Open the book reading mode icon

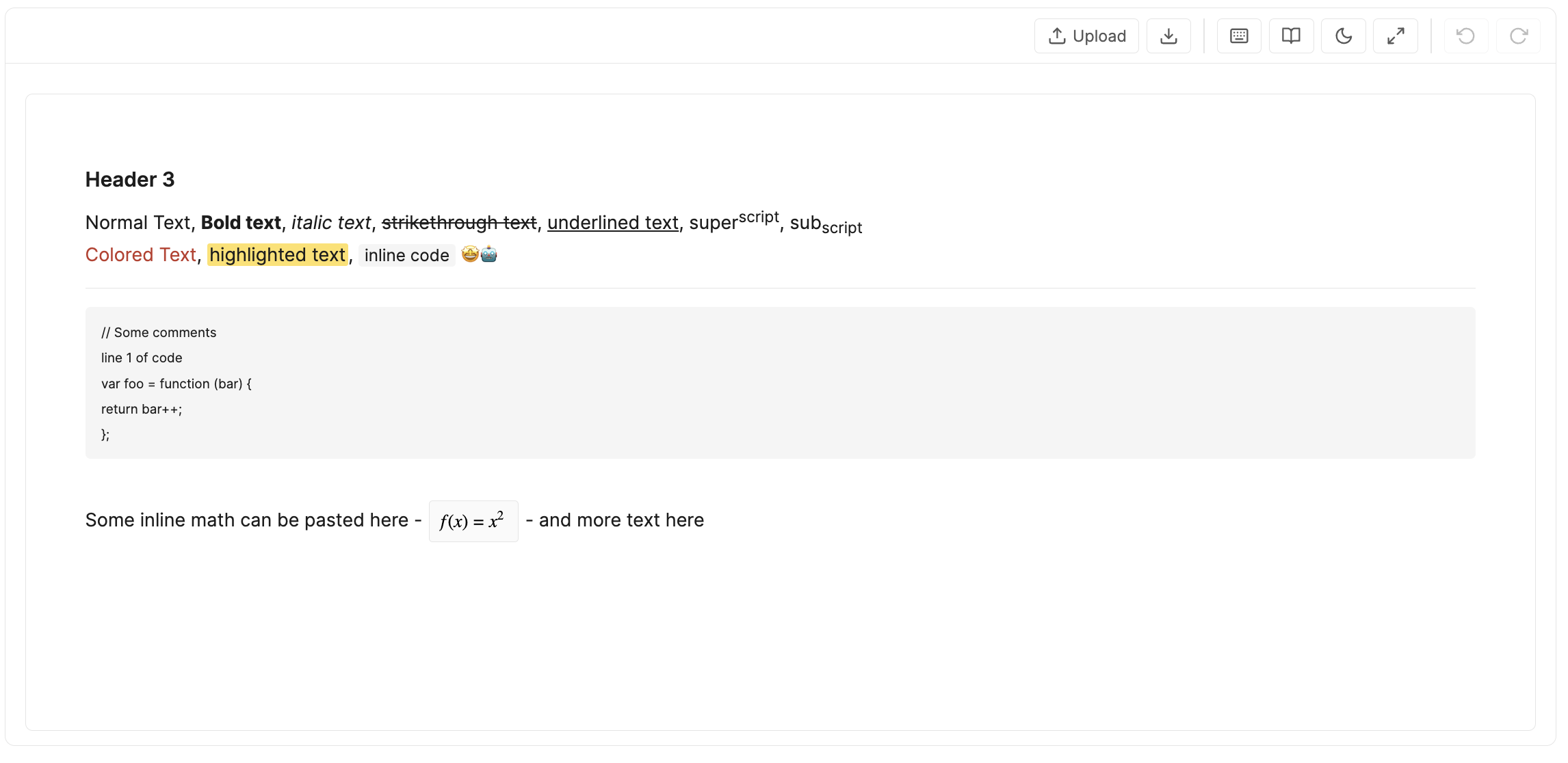click(1291, 36)
